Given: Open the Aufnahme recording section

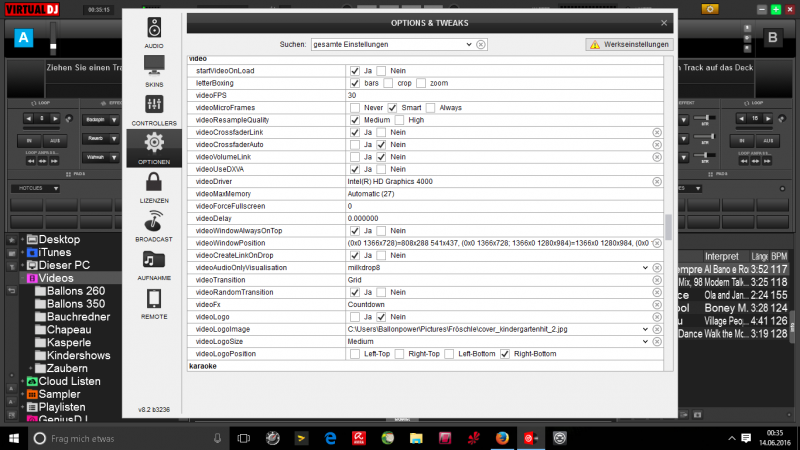Looking at the screenshot, I should [154, 264].
